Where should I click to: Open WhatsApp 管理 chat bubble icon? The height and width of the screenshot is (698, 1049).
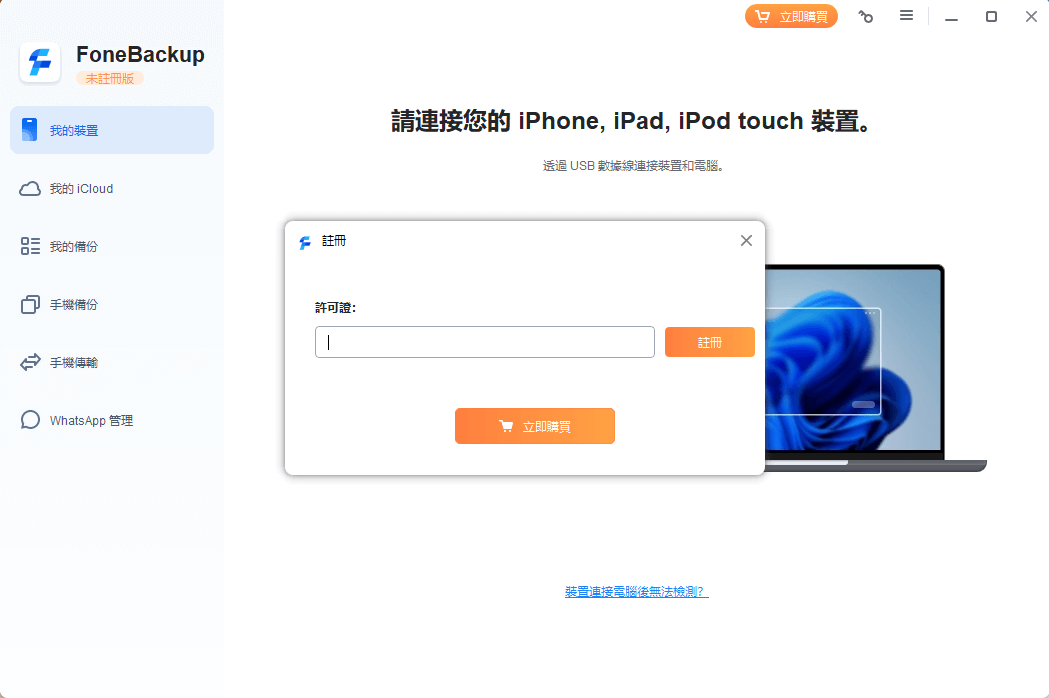point(30,420)
